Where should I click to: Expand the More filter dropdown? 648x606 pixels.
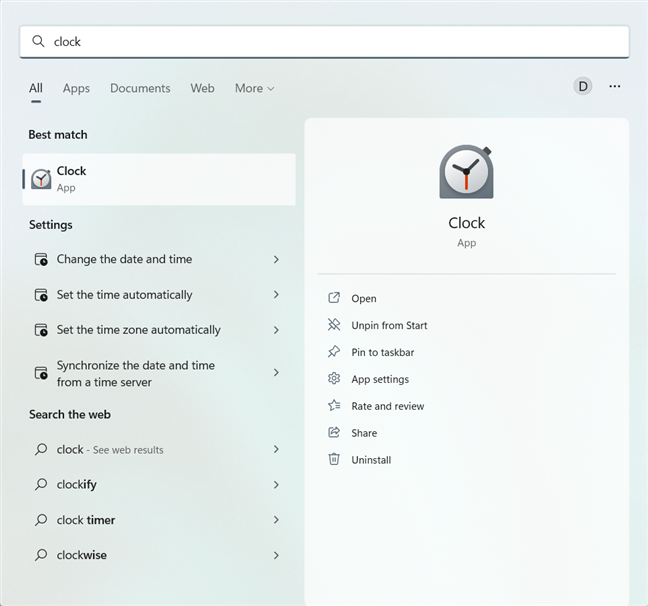tap(254, 88)
